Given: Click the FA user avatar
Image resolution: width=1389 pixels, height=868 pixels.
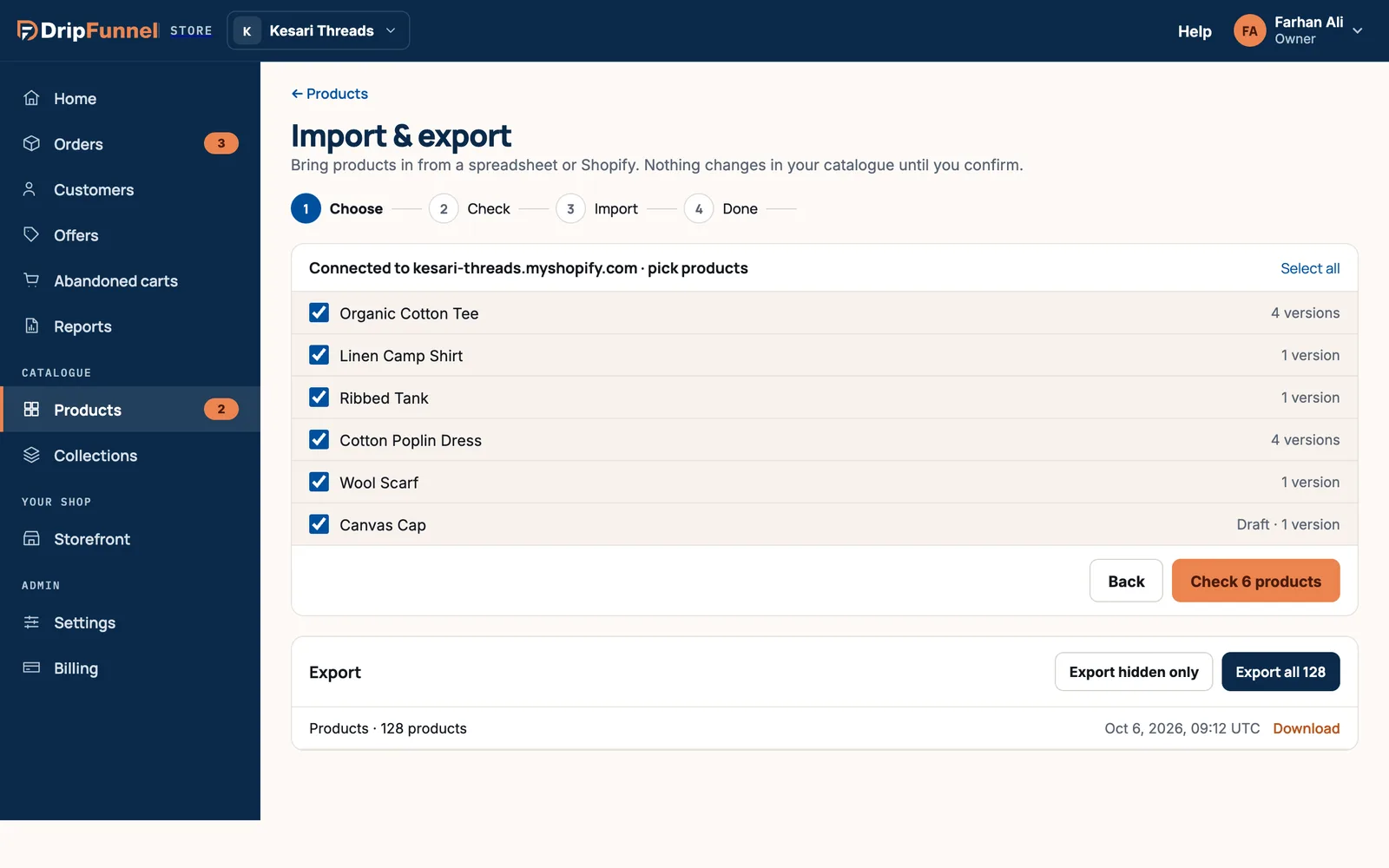Looking at the screenshot, I should click(1249, 30).
